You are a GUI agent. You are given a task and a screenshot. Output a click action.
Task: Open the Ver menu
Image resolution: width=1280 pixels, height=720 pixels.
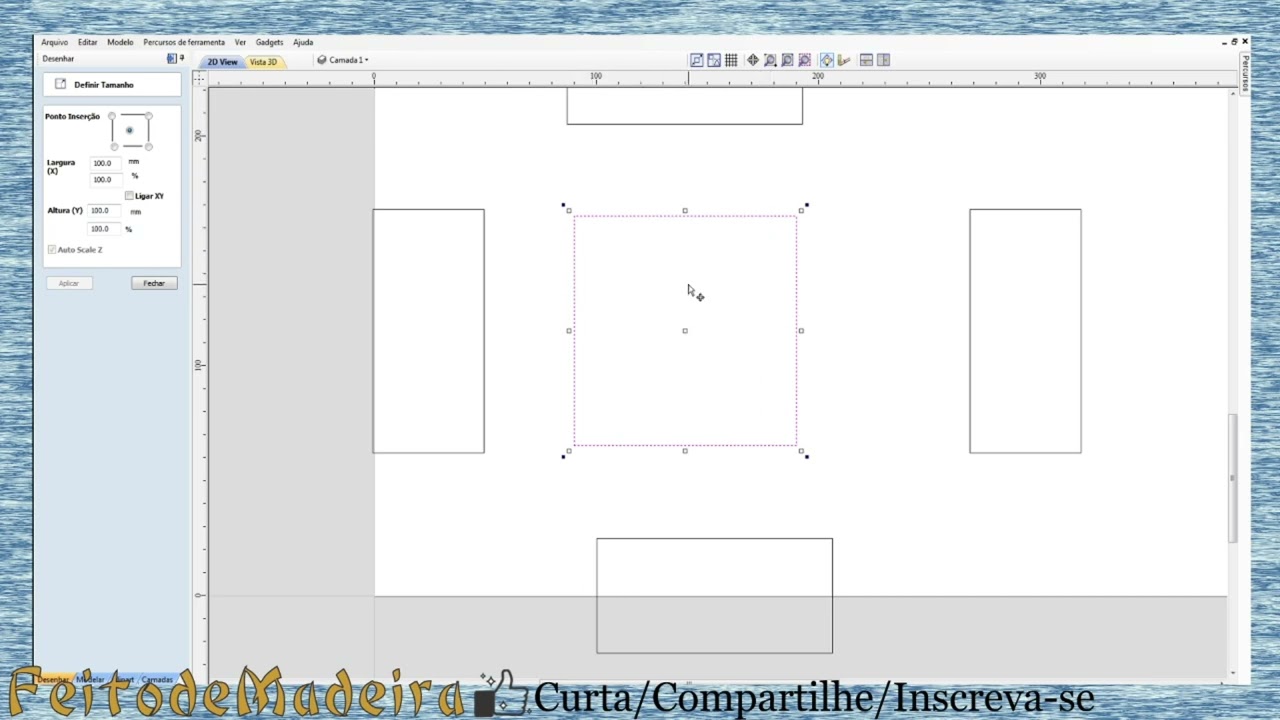(240, 42)
